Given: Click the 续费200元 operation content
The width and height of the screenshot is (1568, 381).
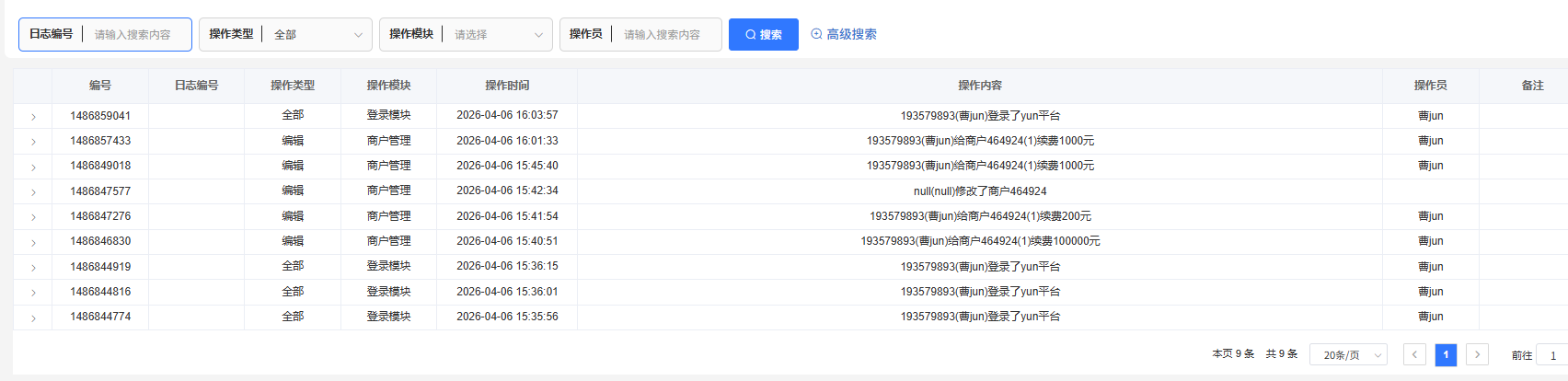Looking at the screenshot, I should [980, 216].
